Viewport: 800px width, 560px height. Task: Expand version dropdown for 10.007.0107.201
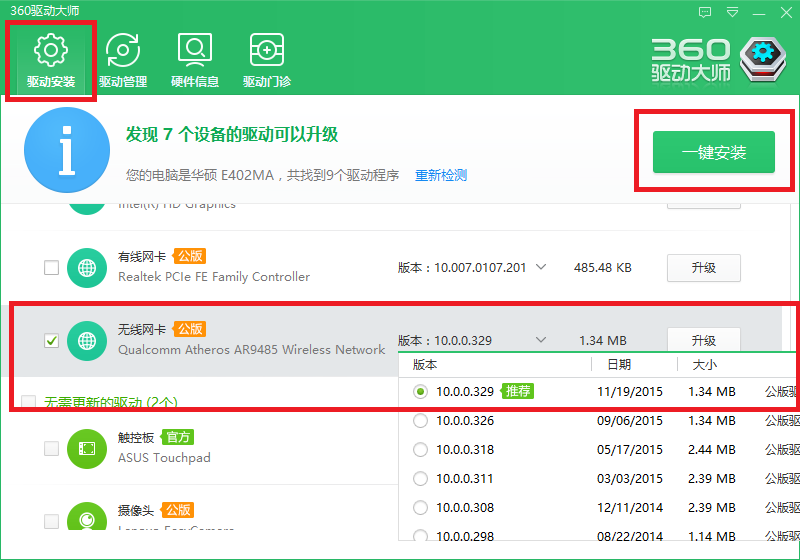coord(541,267)
